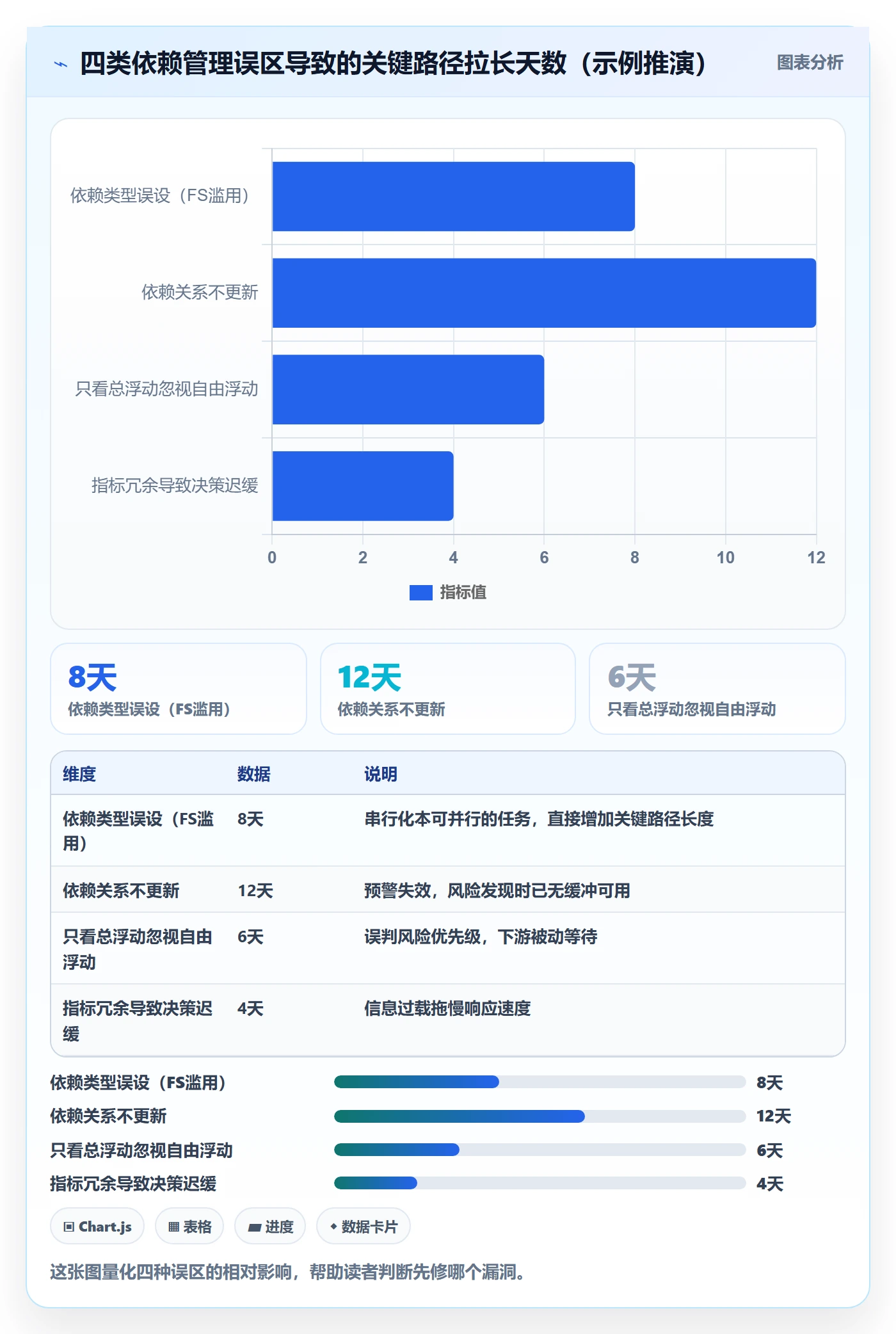Click the 依赖关系不更新 chart bar

tap(544, 293)
